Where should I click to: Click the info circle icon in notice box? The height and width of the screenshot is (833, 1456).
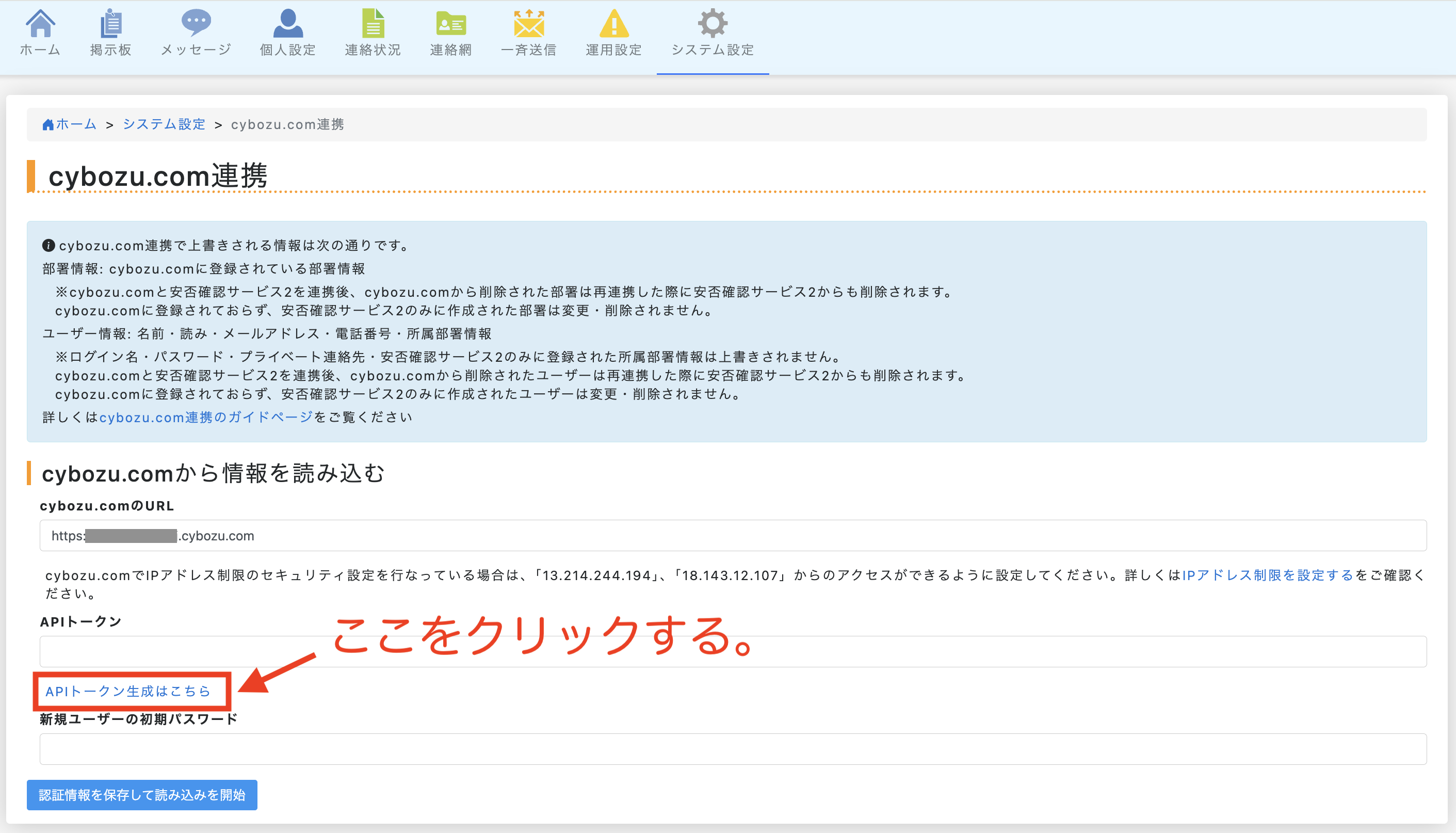click(48, 246)
